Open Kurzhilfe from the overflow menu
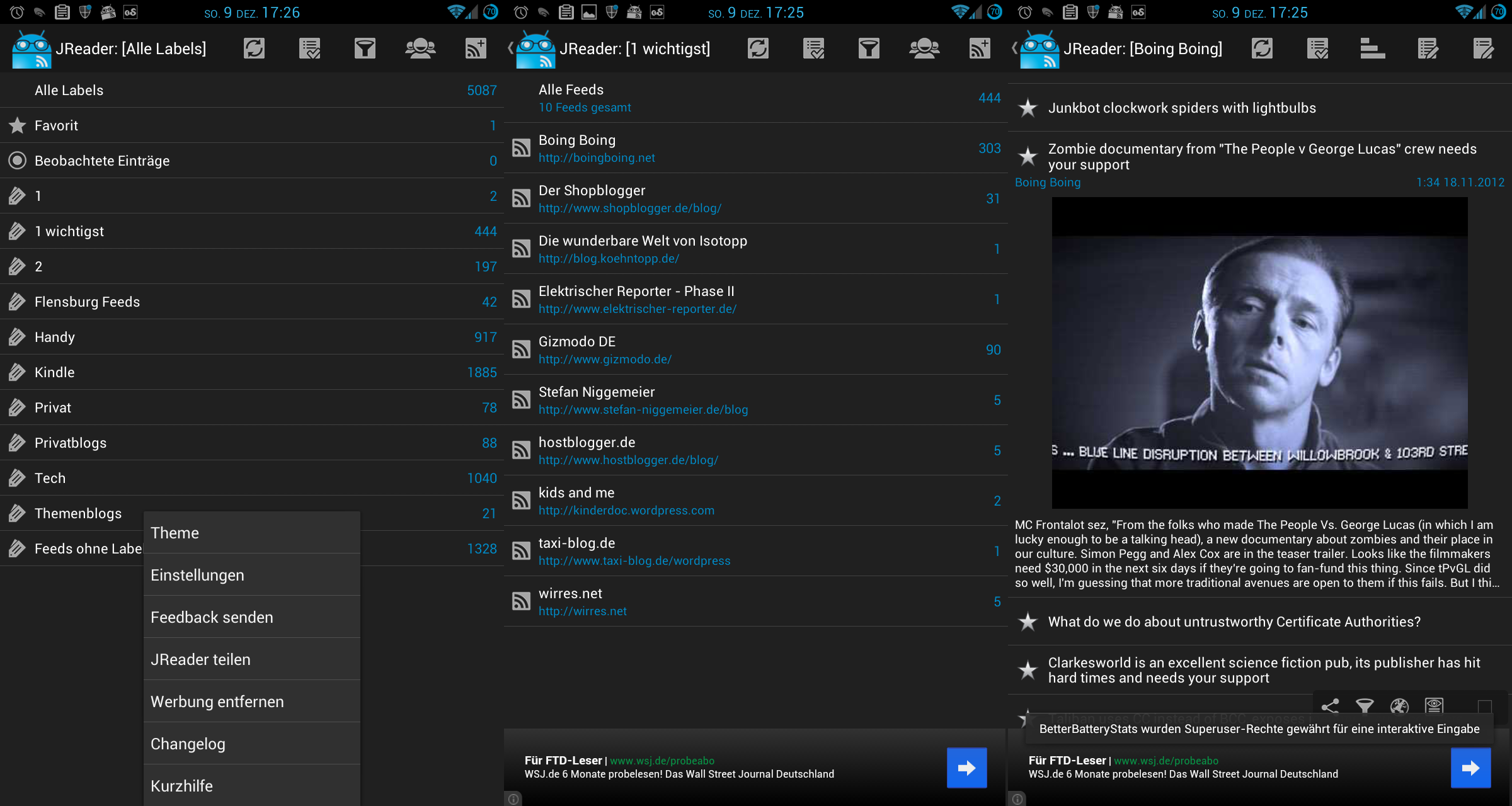 click(252, 785)
